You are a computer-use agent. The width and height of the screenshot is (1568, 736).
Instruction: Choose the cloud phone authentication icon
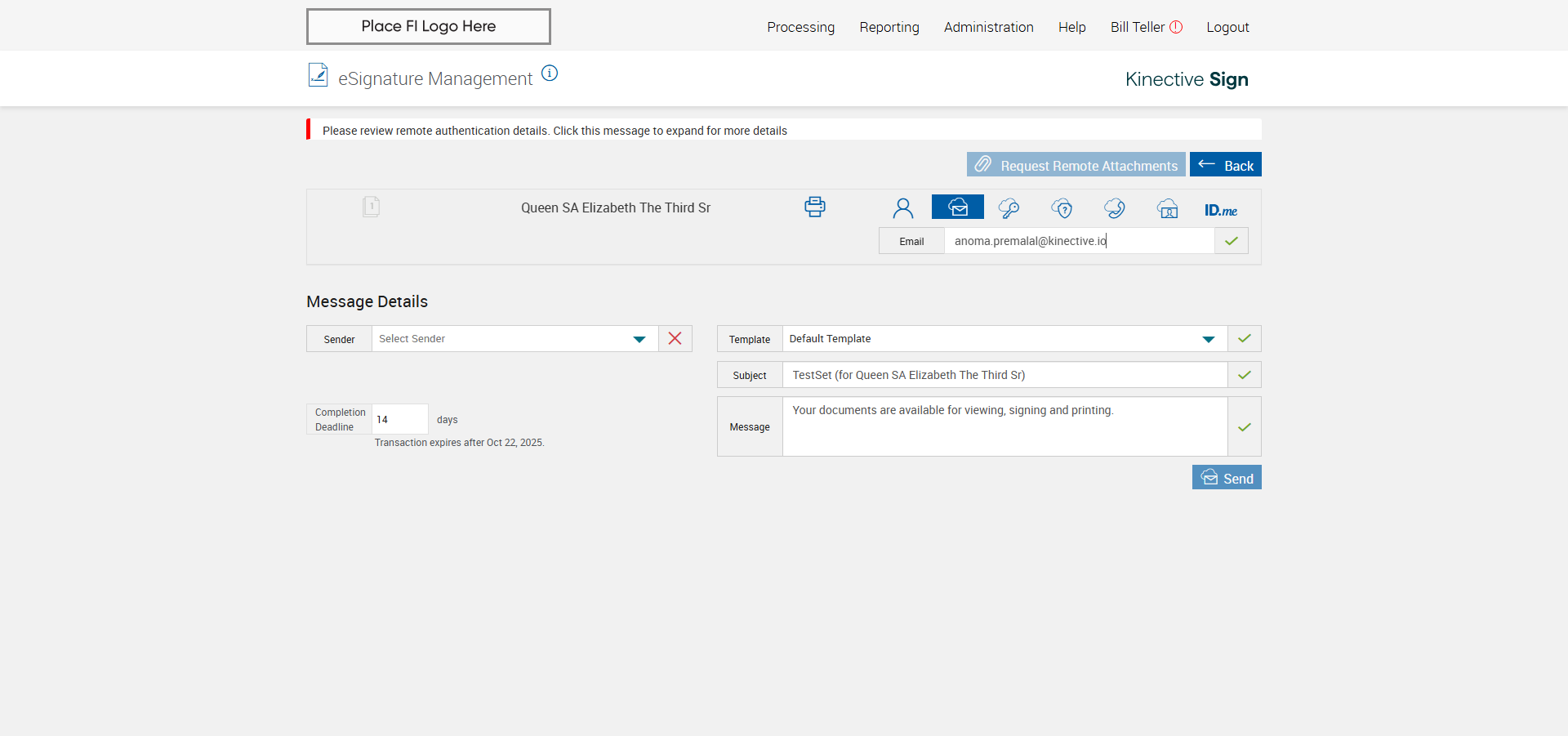tap(1114, 208)
